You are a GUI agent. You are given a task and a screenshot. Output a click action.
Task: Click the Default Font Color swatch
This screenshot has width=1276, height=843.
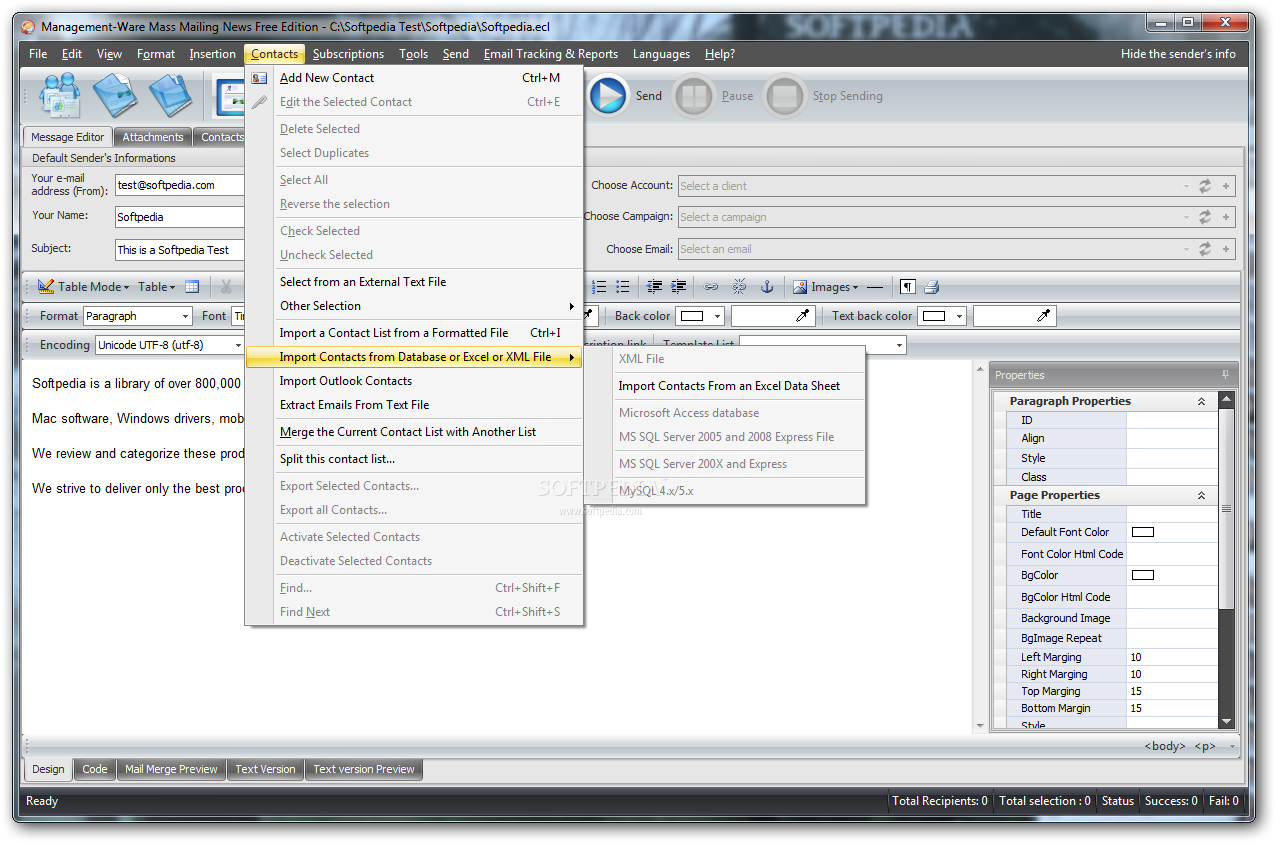coord(1142,532)
